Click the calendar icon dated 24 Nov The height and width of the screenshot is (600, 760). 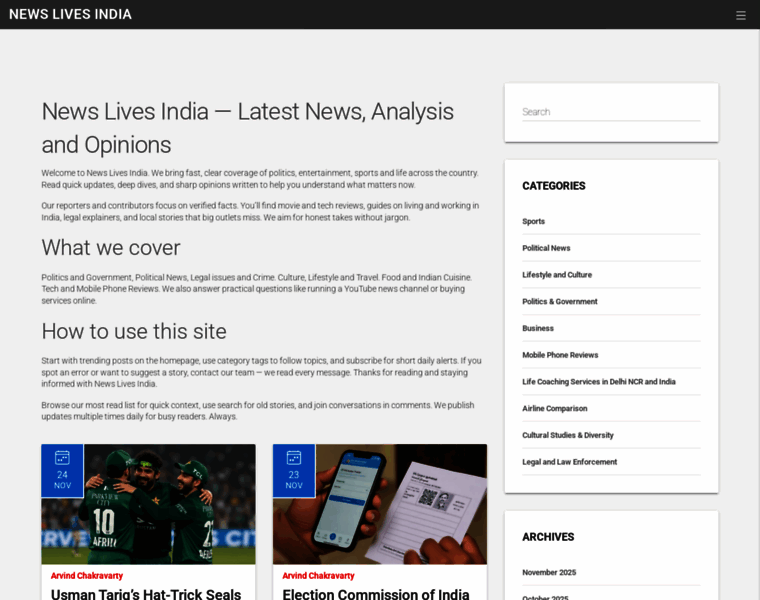click(62, 457)
